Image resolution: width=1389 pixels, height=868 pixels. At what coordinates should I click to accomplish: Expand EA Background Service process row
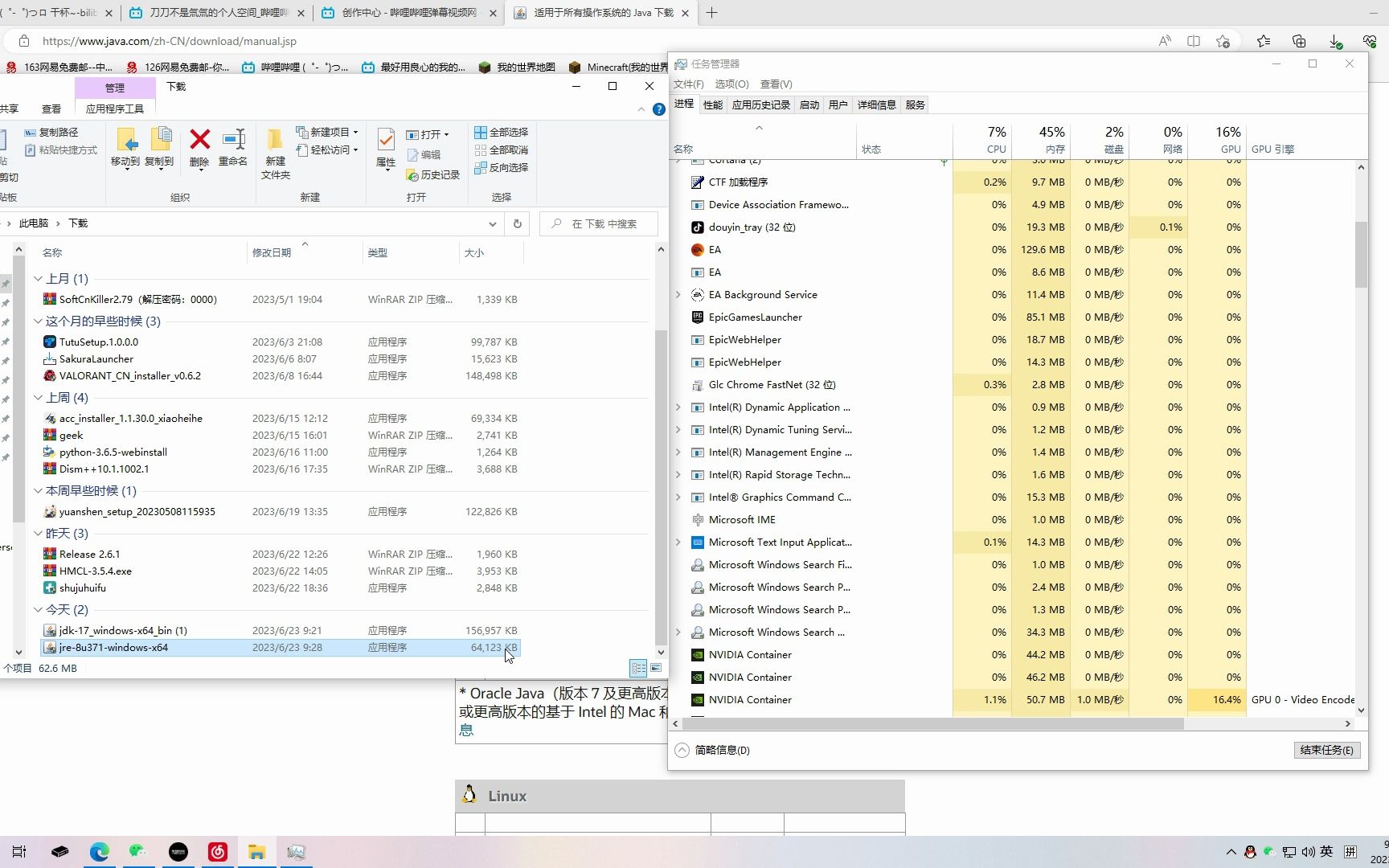(678, 295)
